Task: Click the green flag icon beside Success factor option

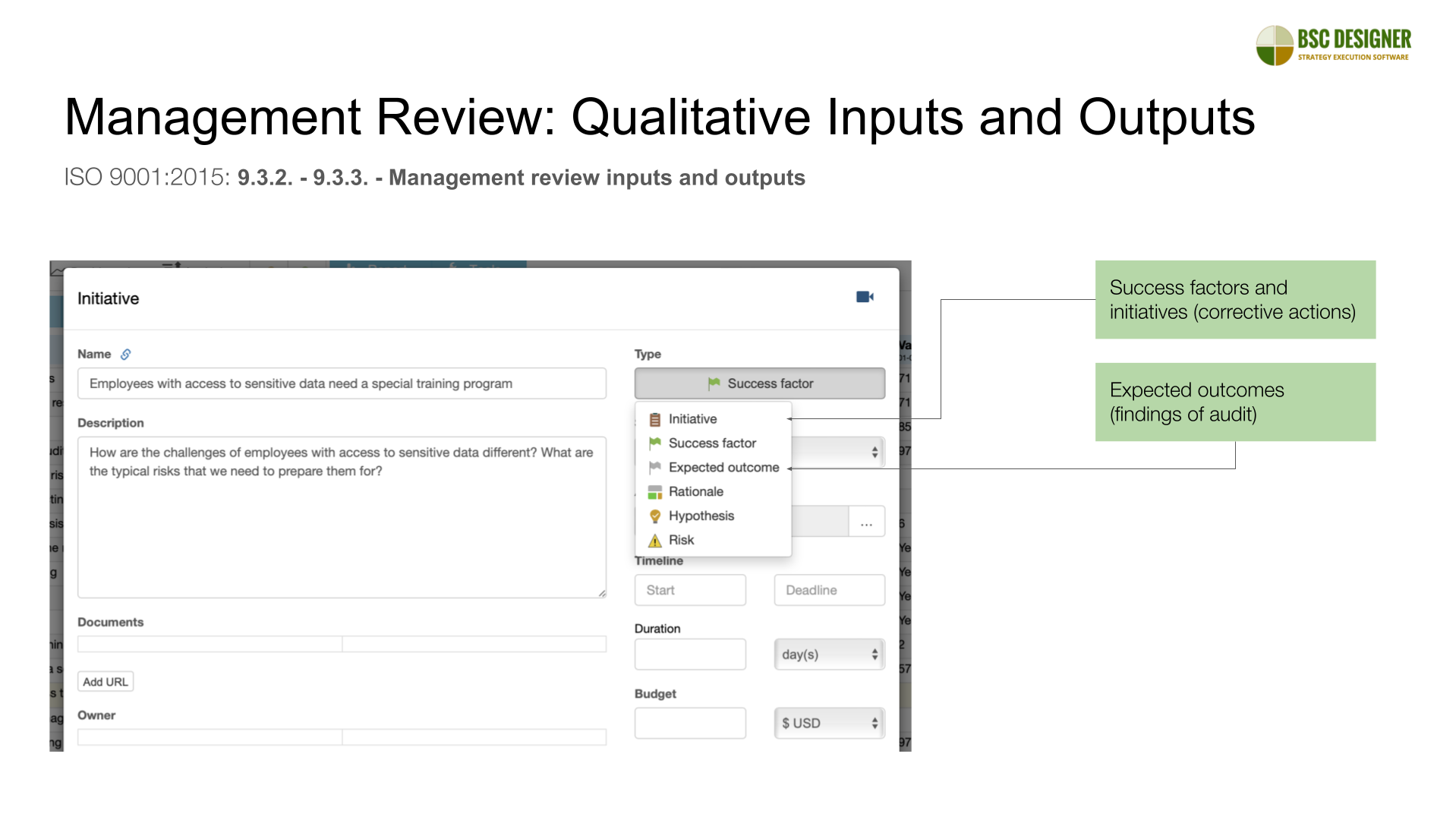Action: [x=654, y=443]
